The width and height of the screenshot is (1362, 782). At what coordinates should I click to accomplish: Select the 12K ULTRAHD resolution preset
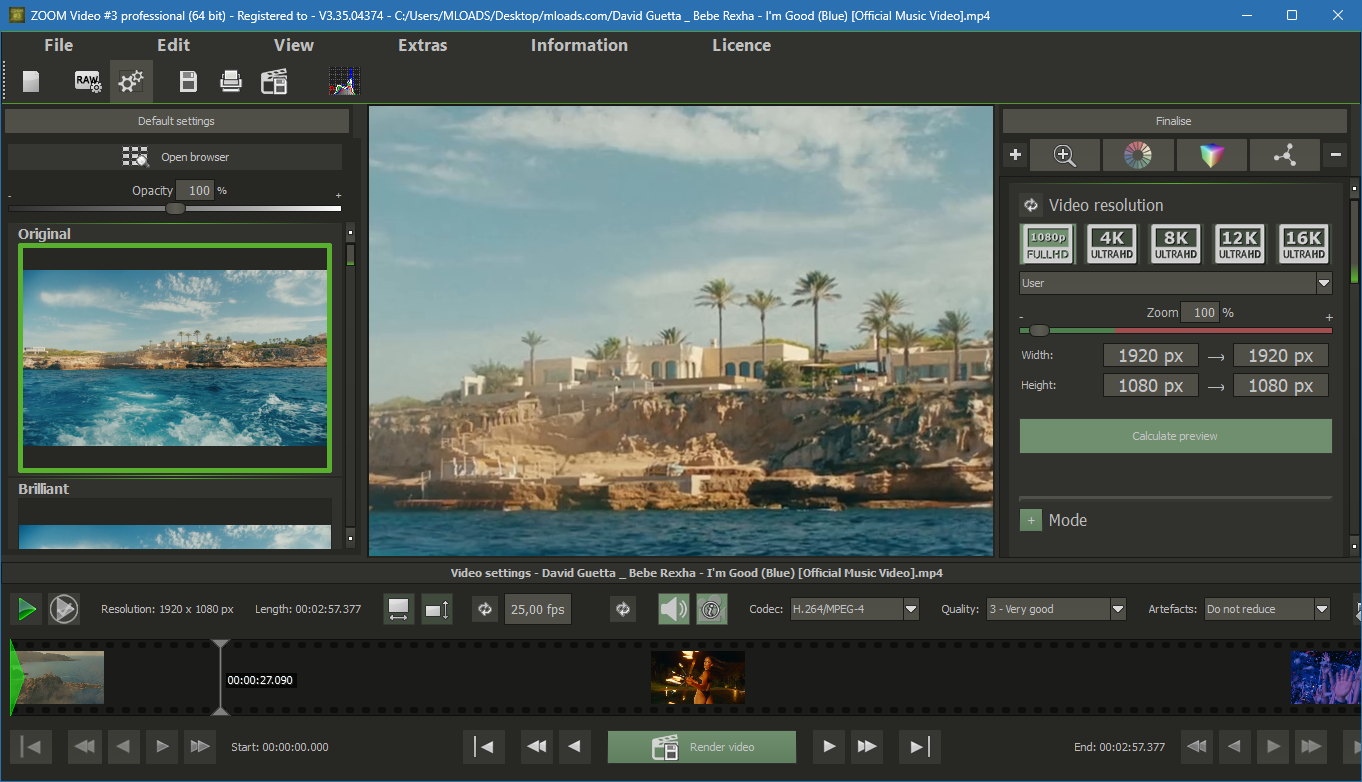point(1239,244)
